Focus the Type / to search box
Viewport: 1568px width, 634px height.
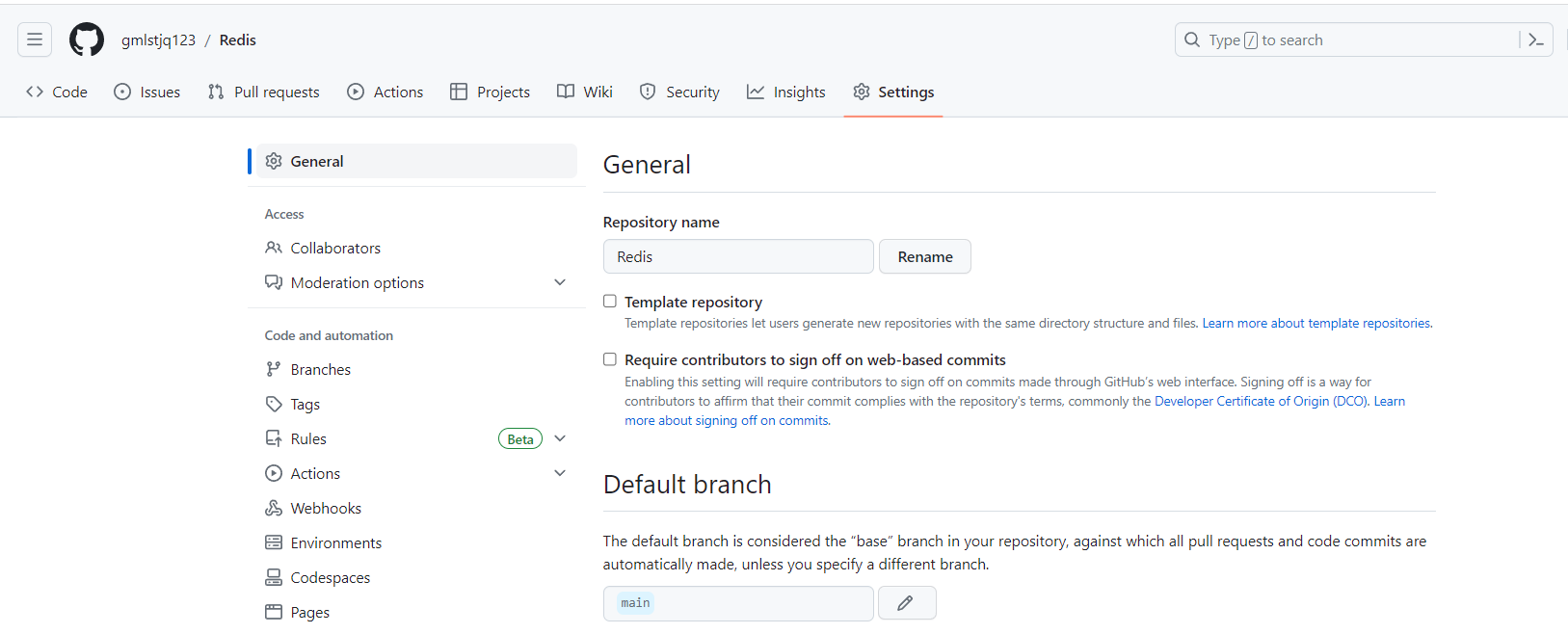tap(1364, 40)
